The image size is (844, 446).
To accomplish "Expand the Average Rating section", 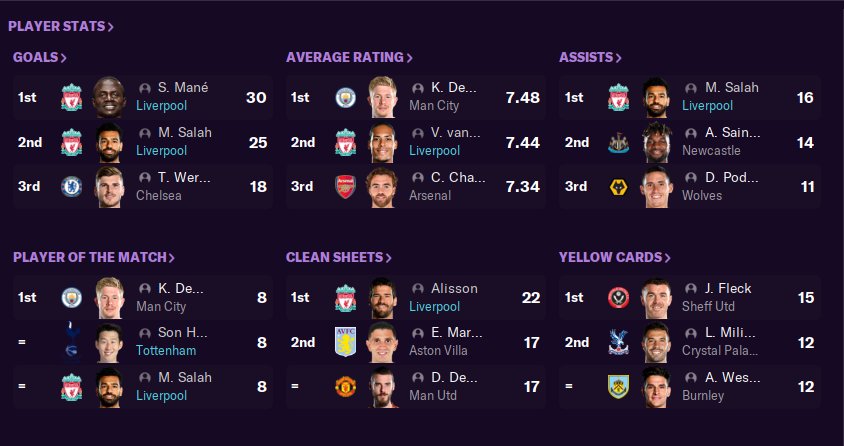I will click(x=349, y=58).
